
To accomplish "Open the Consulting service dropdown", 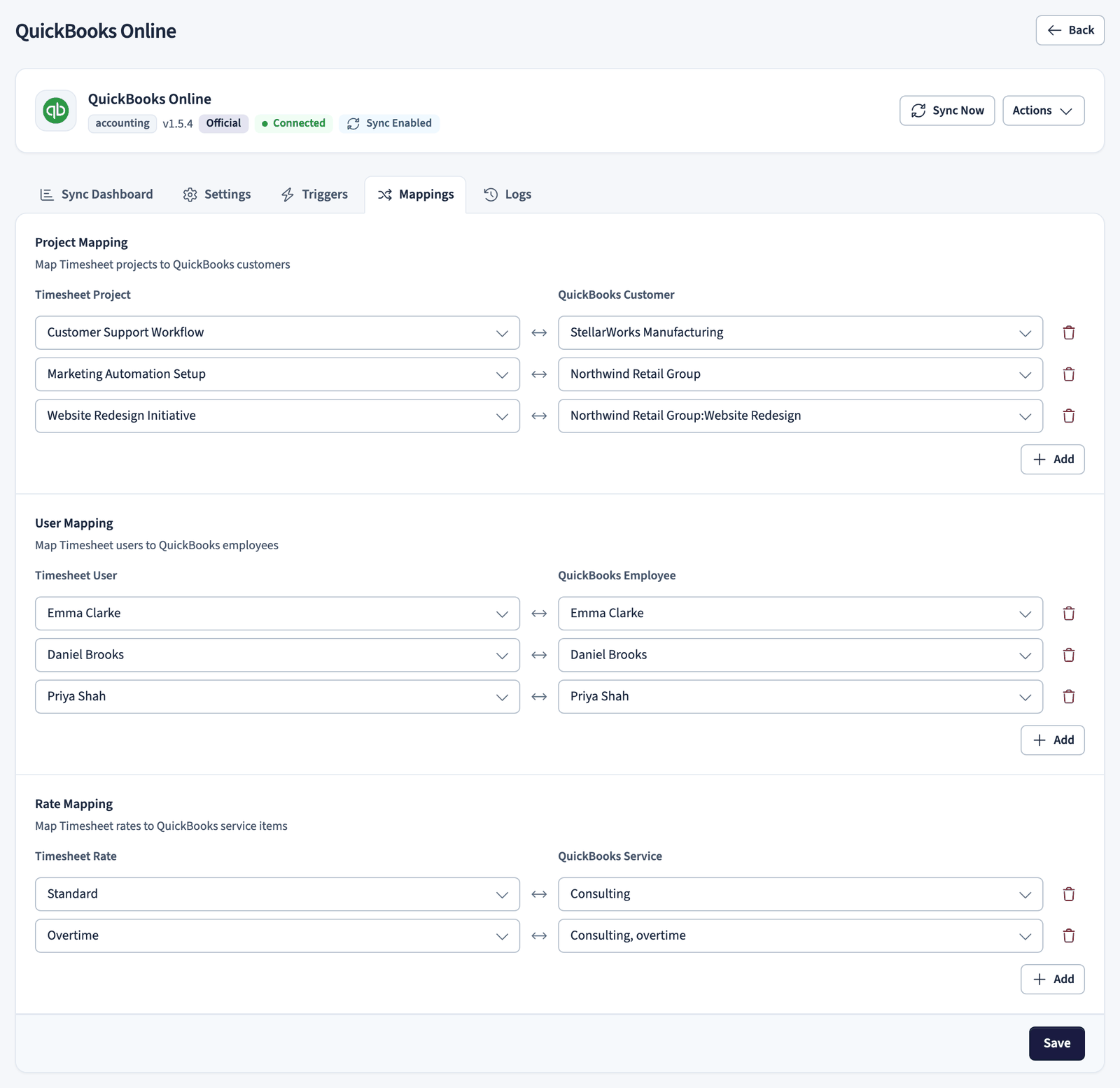I will click(800, 894).
